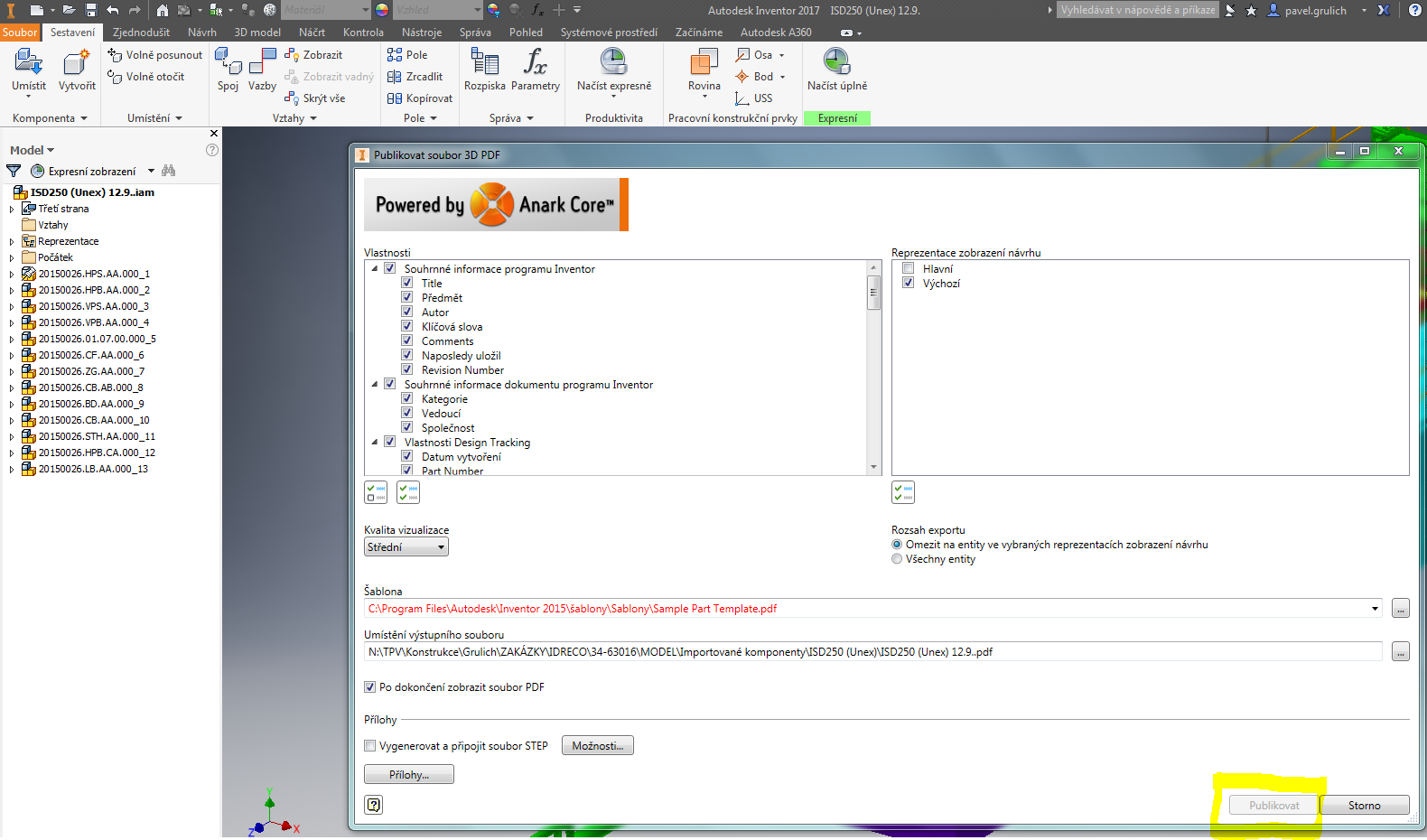Toggle the Revision Number checkbox
This screenshot has height=840, width=1427.
pyautogui.click(x=407, y=369)
